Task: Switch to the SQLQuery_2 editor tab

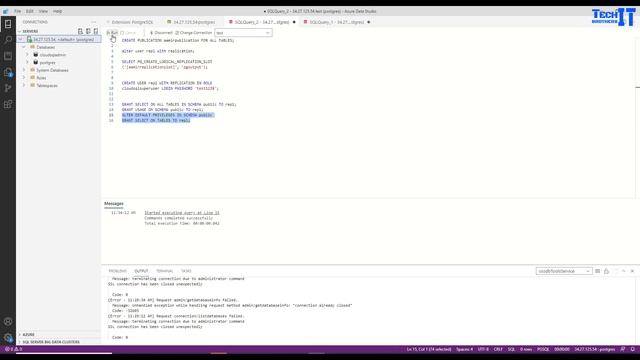Action: tap(261, 22)
